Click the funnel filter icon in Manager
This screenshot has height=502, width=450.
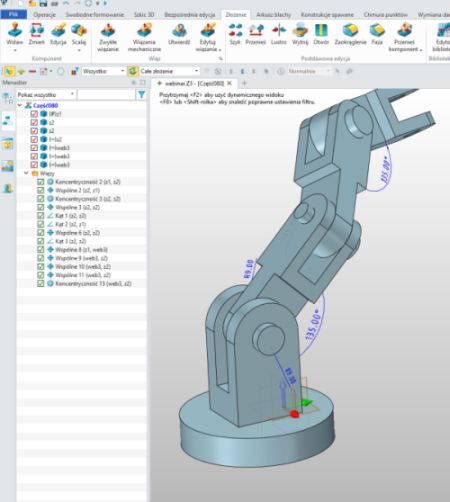point(141,95)
